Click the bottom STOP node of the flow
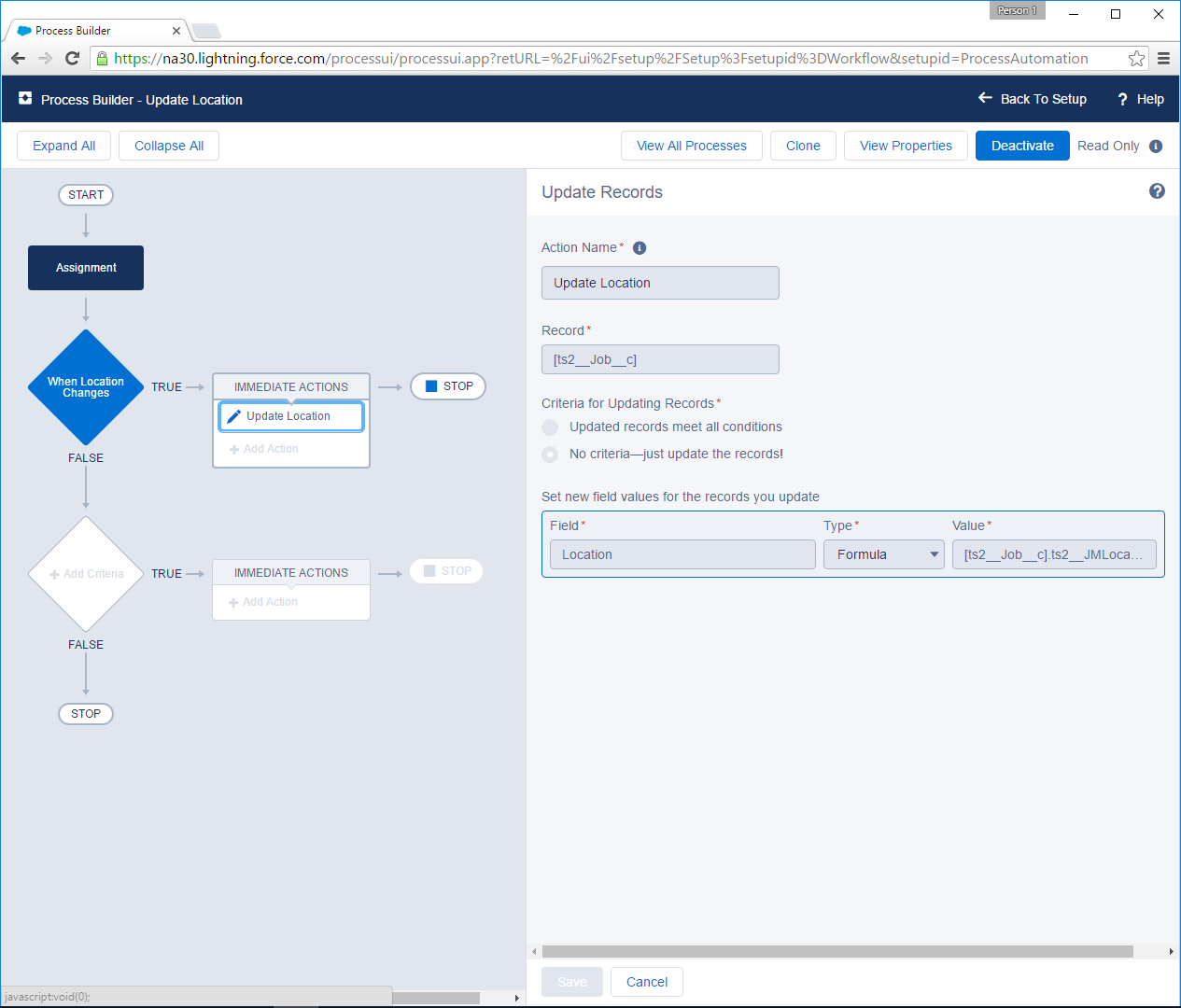This screenshot has width=1181, height=1008. [x=86, y=714]
